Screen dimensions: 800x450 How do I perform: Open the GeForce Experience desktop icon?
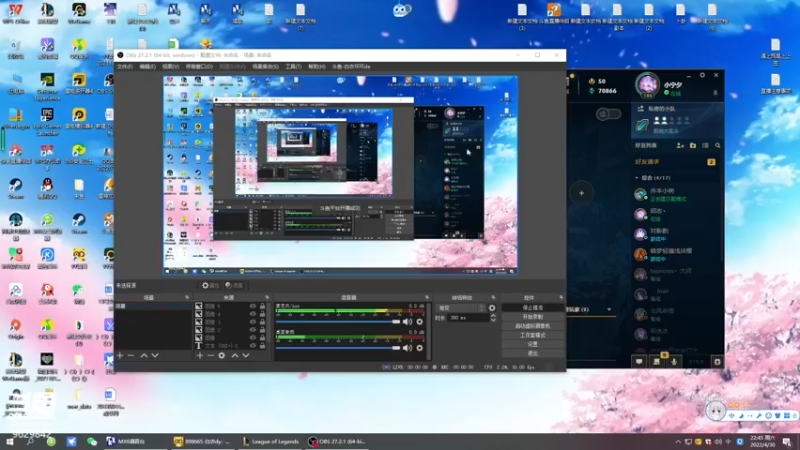47,86
